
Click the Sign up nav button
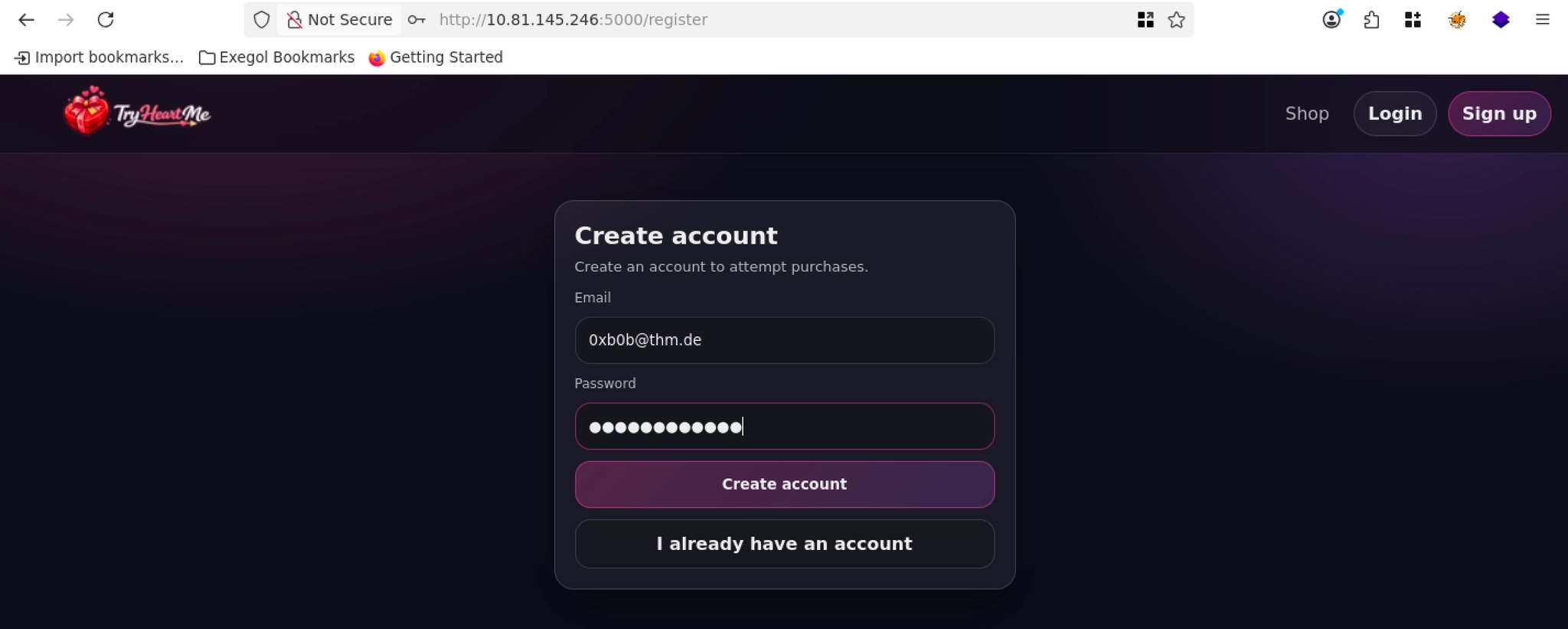(x=1498, y=113)
